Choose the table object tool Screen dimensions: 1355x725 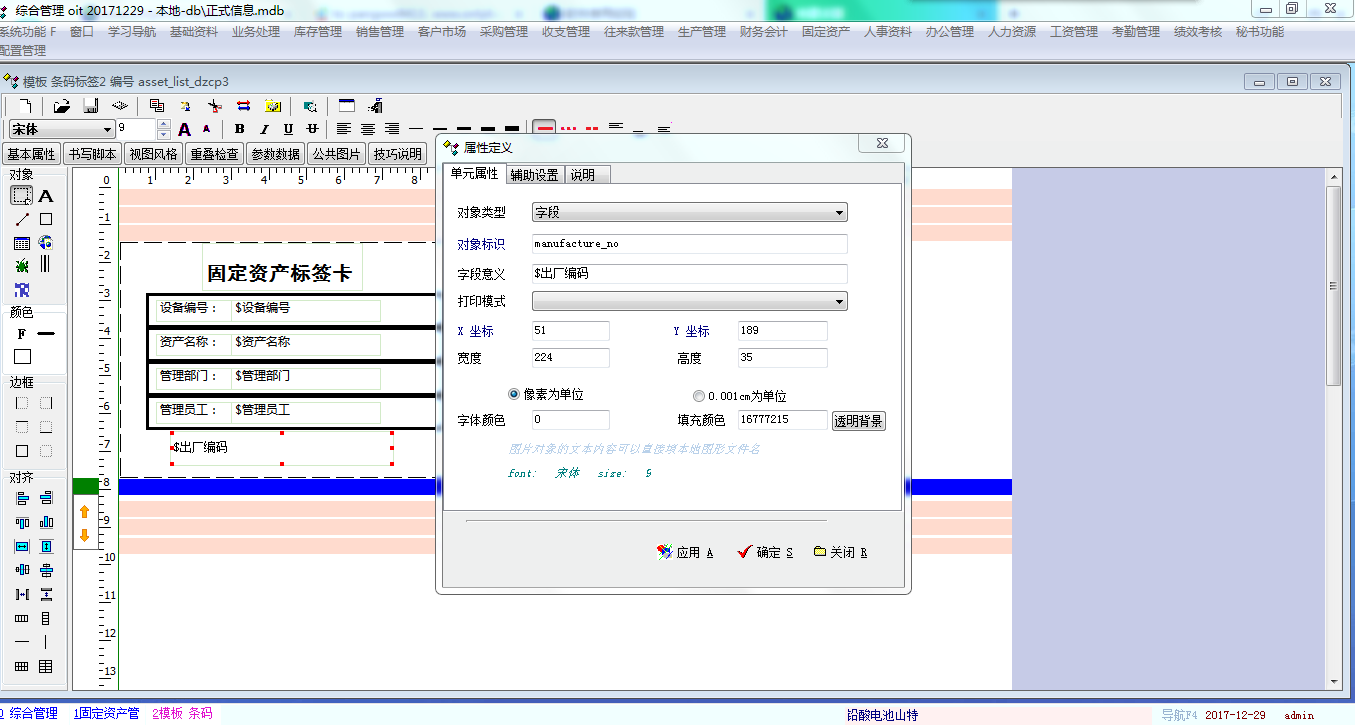point(22,243)
